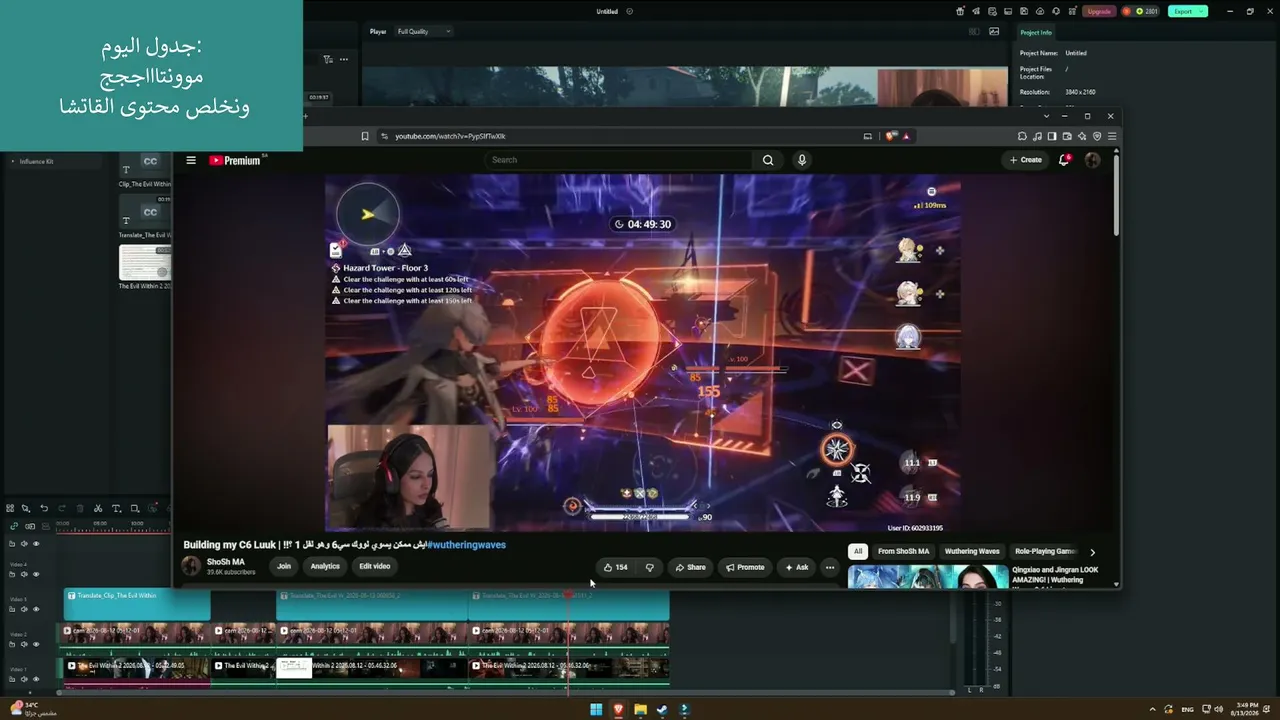Select the Role-Playing Games chip
The height and width of the screenshot is (720, 1280).
1044,551
